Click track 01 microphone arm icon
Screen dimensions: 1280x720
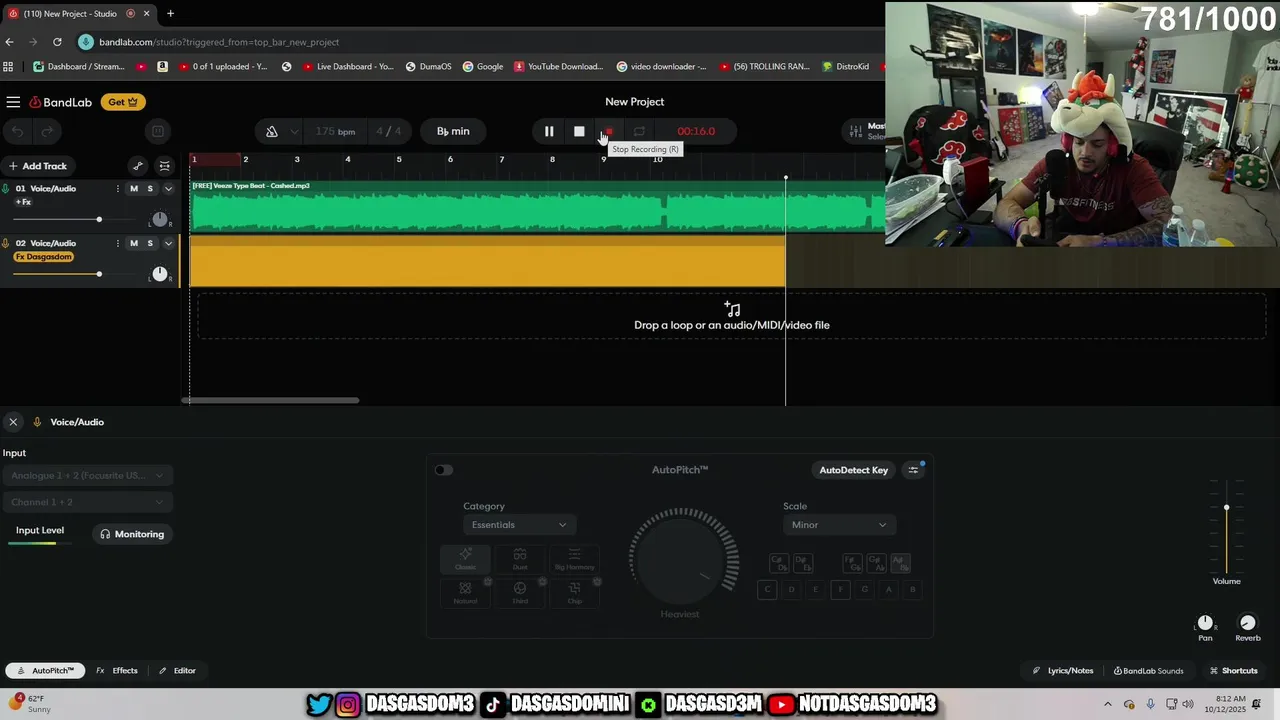tap(6, 189)
